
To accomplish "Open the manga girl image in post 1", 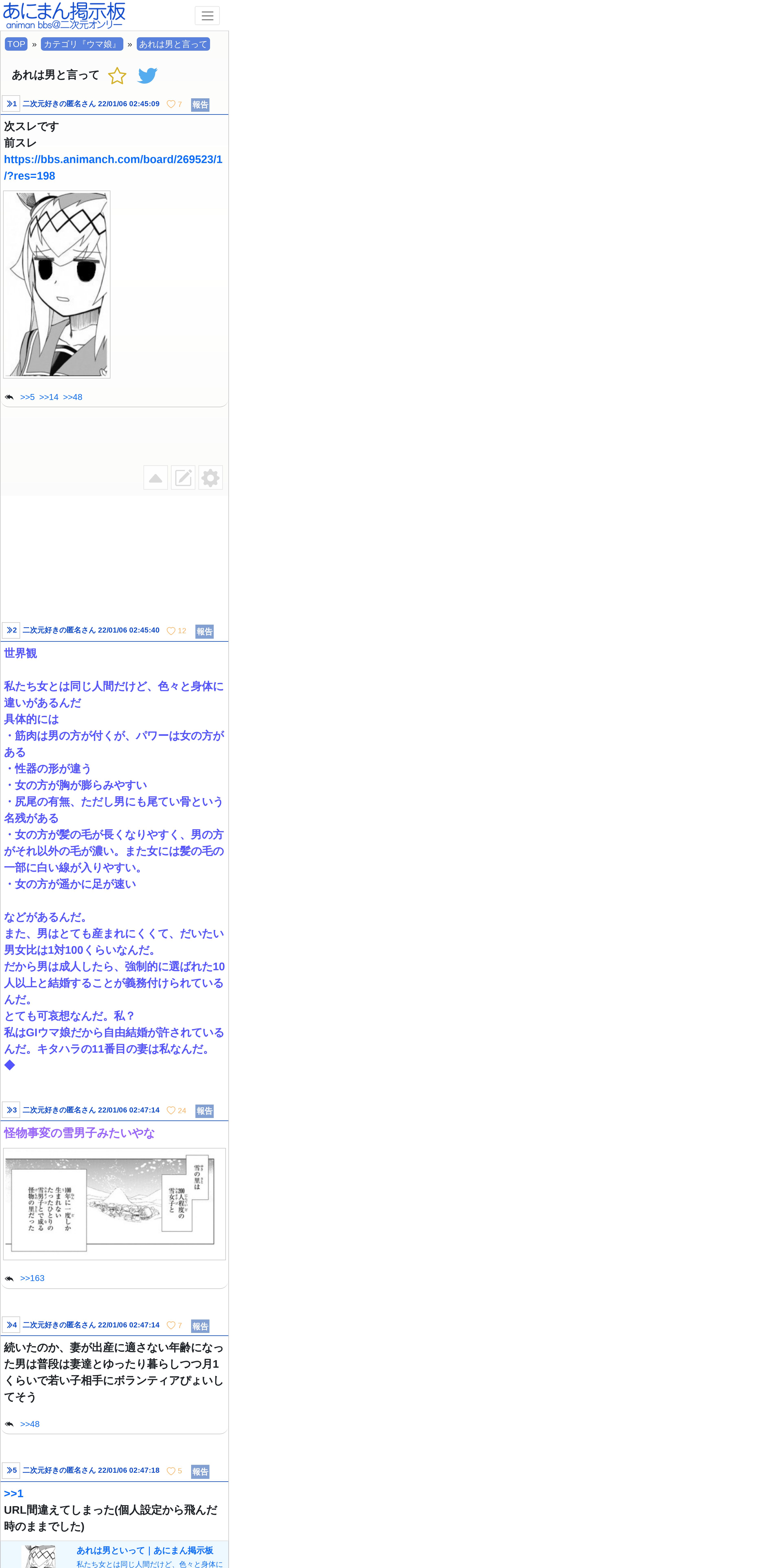I will (x=57, y=284).
